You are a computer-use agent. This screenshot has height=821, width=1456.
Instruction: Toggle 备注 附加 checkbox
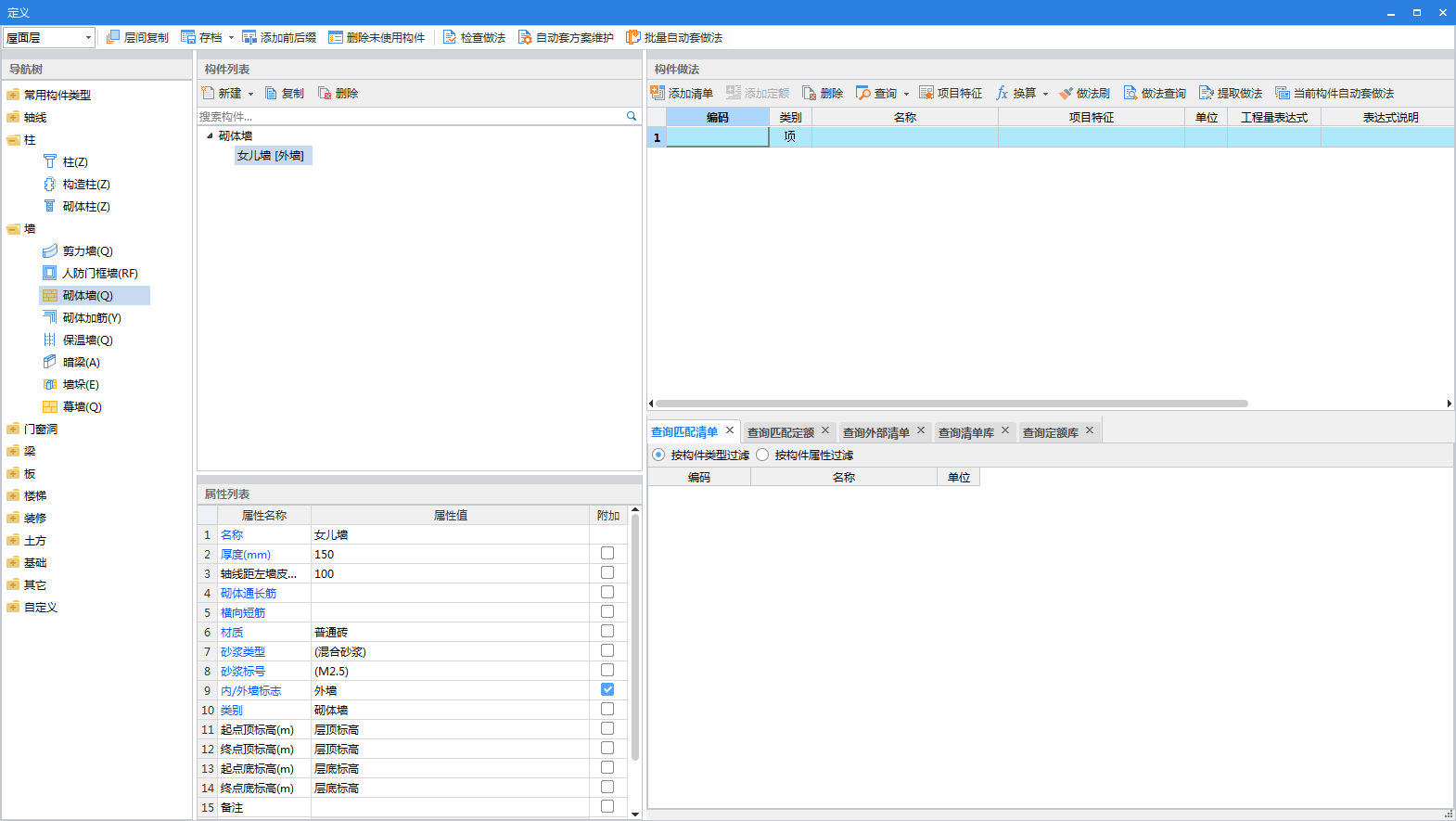tap(607, 806)
